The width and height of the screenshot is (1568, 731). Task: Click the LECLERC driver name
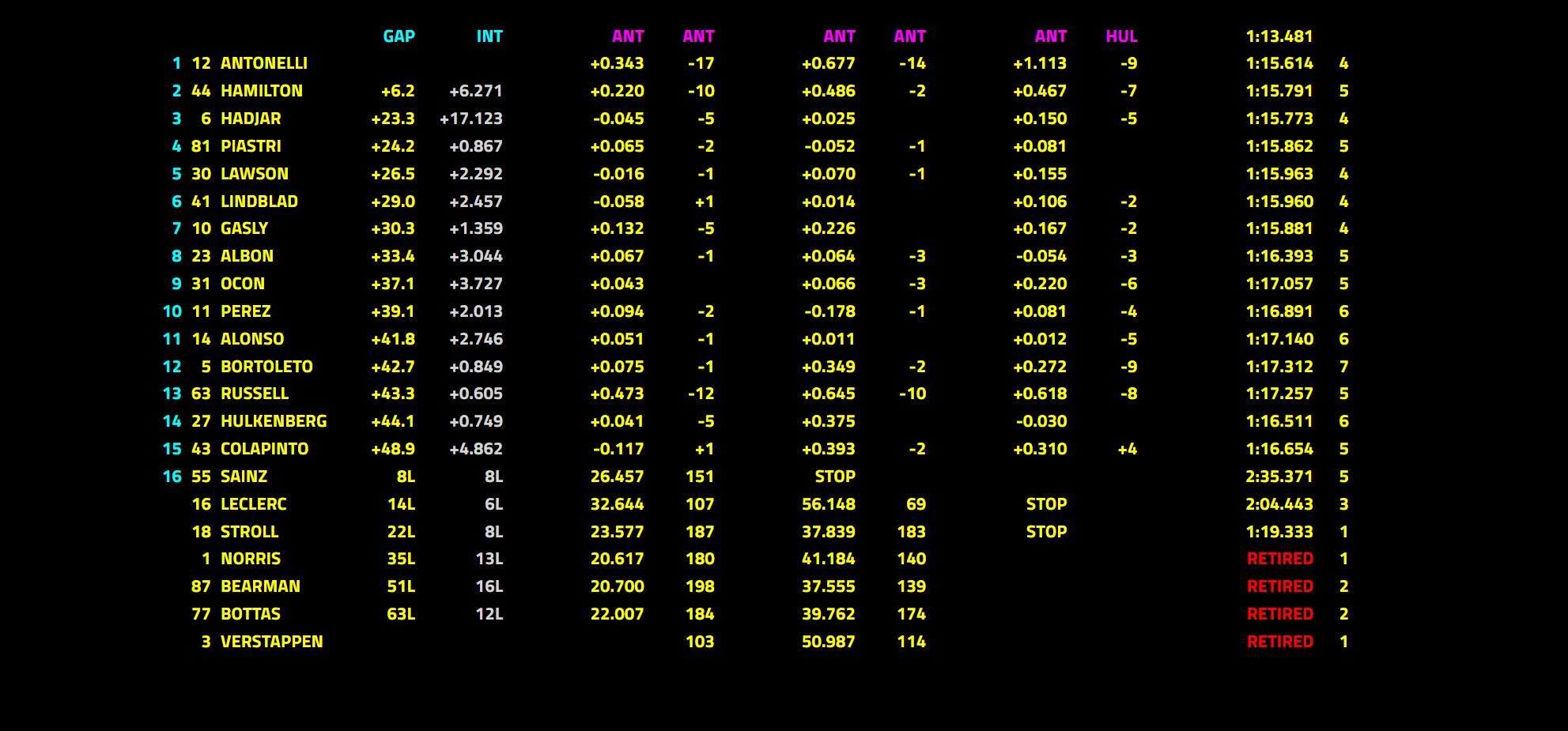tap(254, 504)
